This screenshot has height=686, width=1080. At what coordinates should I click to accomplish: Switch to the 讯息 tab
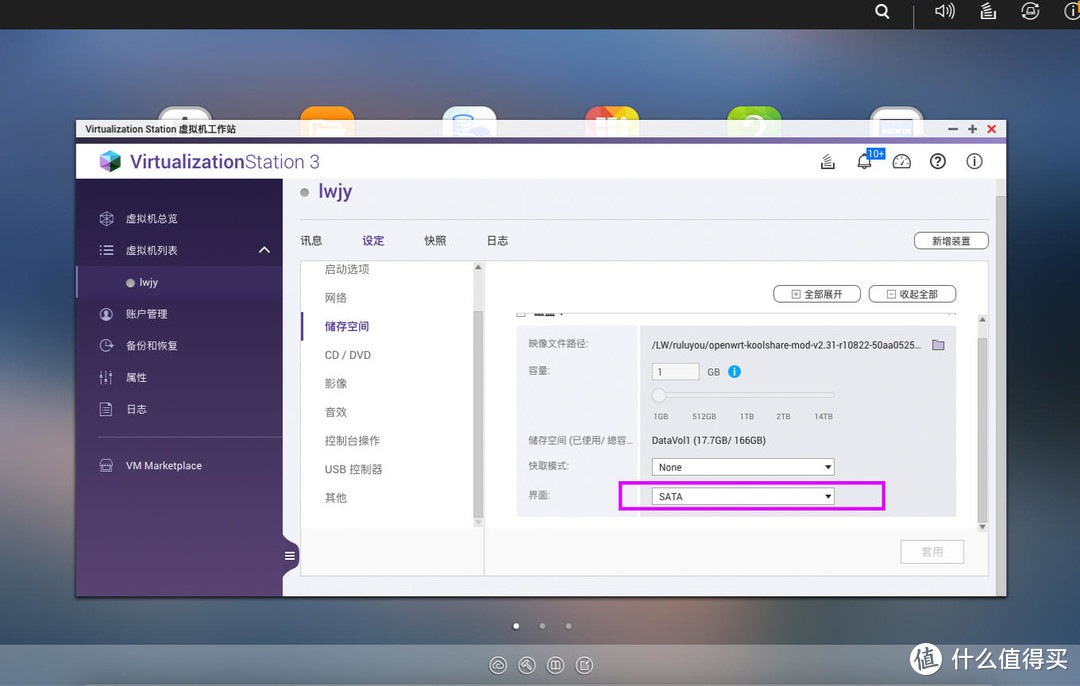tap(311, 240)
